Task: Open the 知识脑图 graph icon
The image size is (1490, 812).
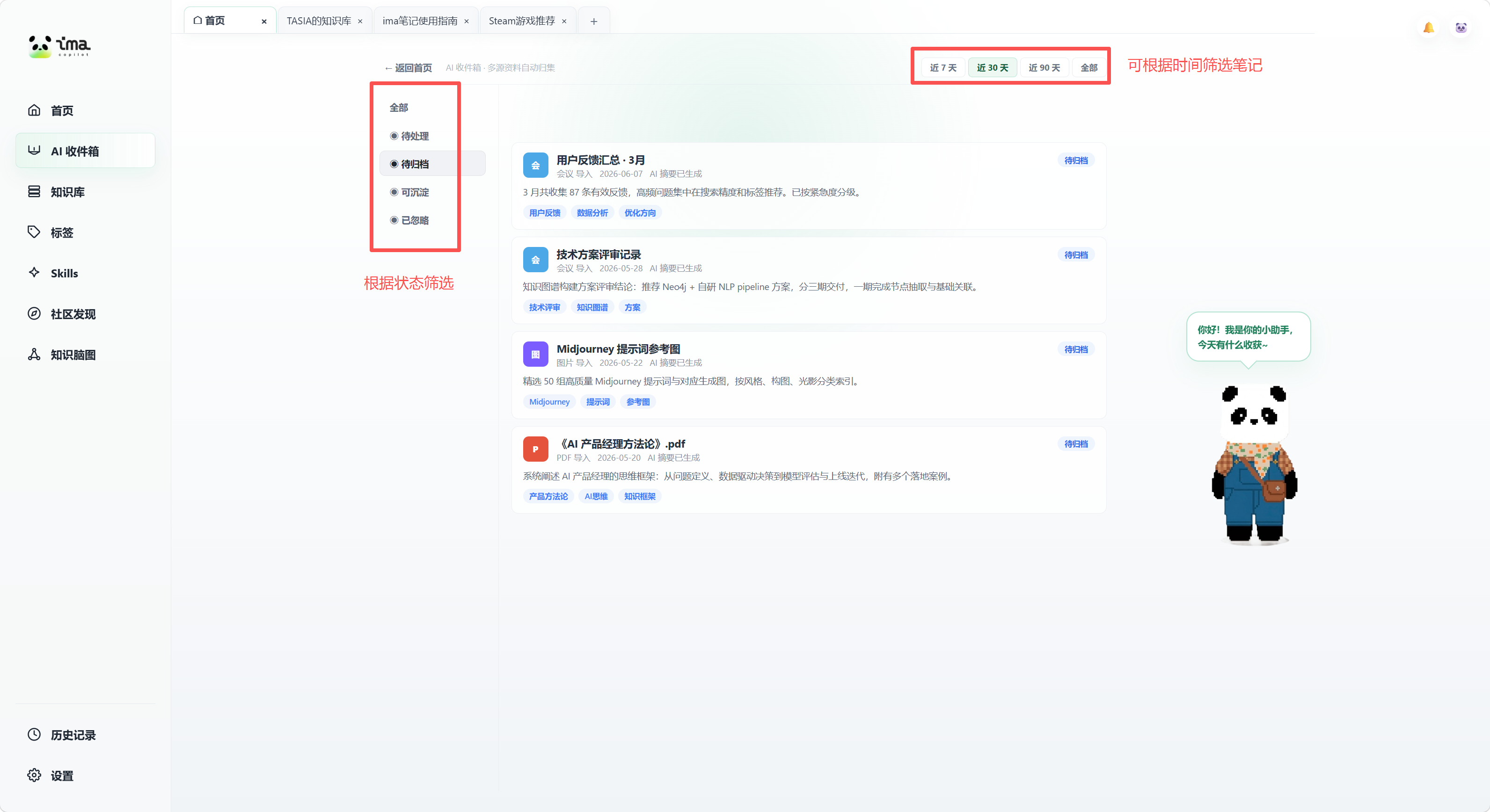Action: 34,354
